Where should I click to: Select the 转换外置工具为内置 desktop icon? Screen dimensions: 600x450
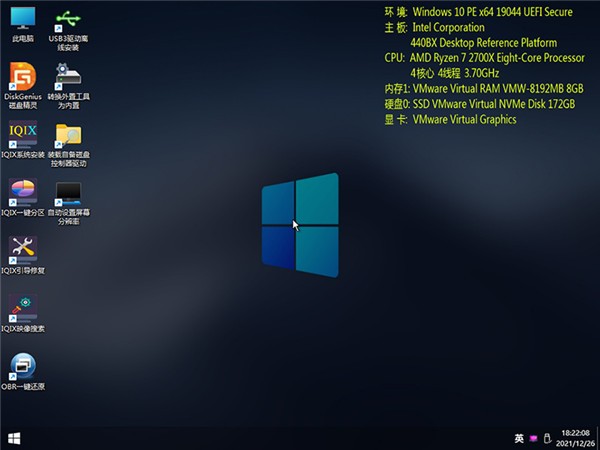[x=68, y=76]
